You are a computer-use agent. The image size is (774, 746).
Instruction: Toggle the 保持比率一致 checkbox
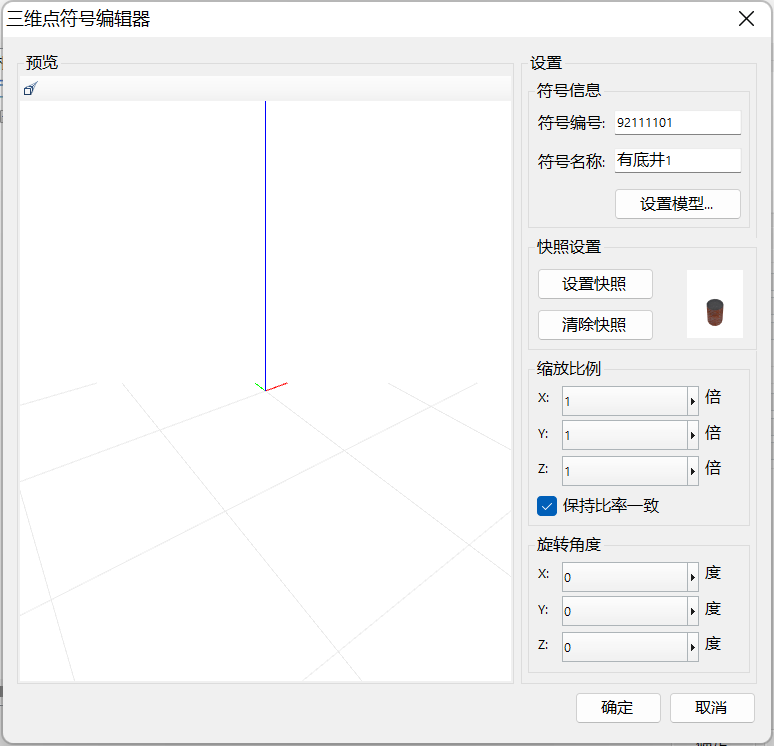click(x=547, y=506)
